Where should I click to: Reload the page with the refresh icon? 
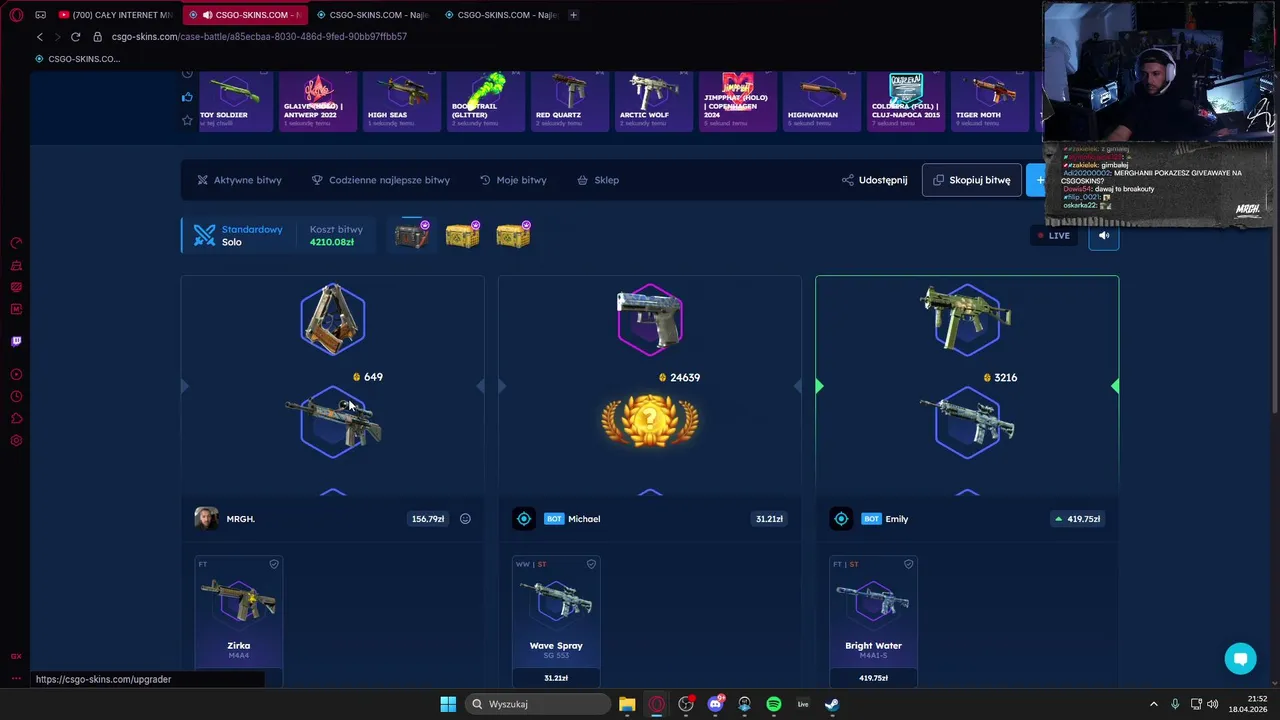pos(75,37)
